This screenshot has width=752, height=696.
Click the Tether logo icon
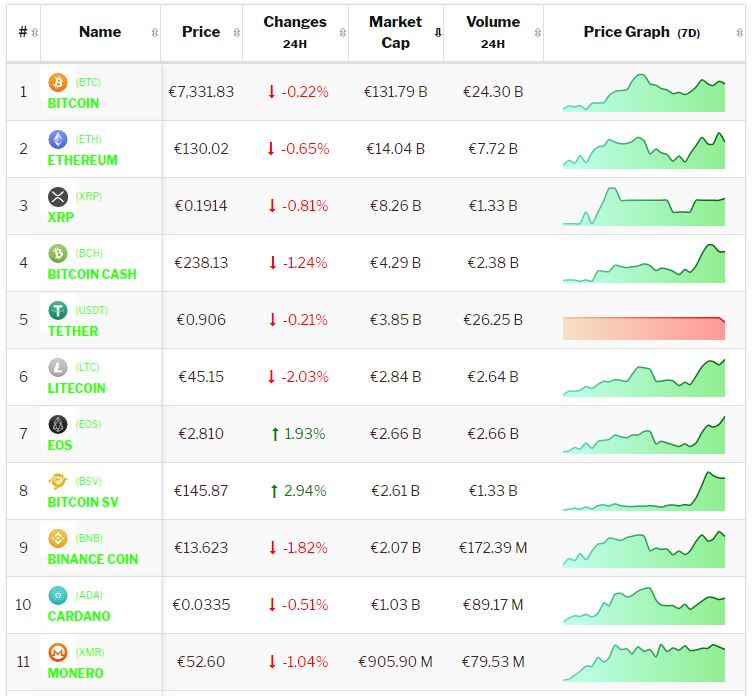click(x=58, y=310)
